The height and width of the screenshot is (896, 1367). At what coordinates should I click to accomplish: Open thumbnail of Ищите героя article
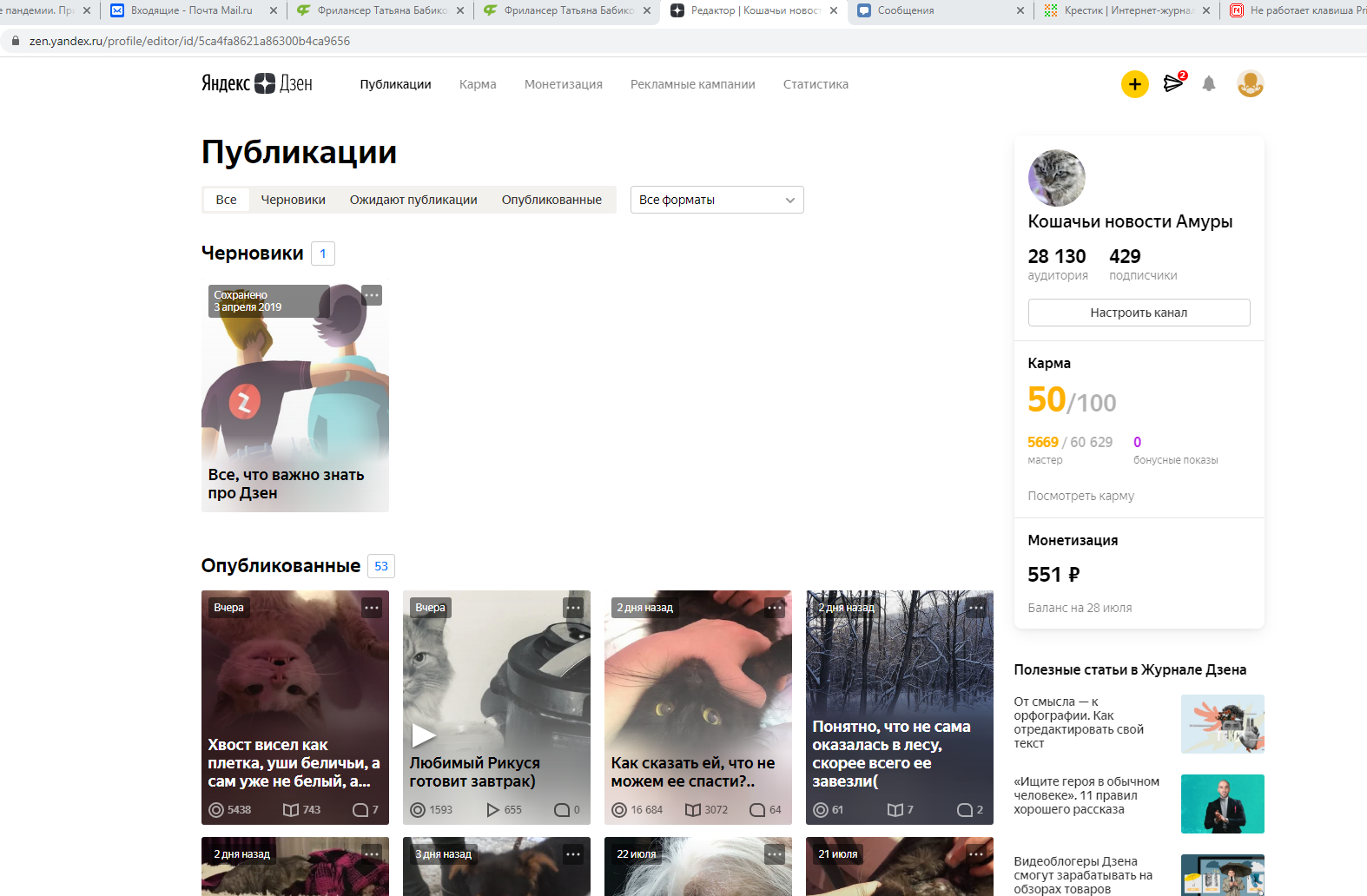pyautogui.click(x=1223, y=804)
